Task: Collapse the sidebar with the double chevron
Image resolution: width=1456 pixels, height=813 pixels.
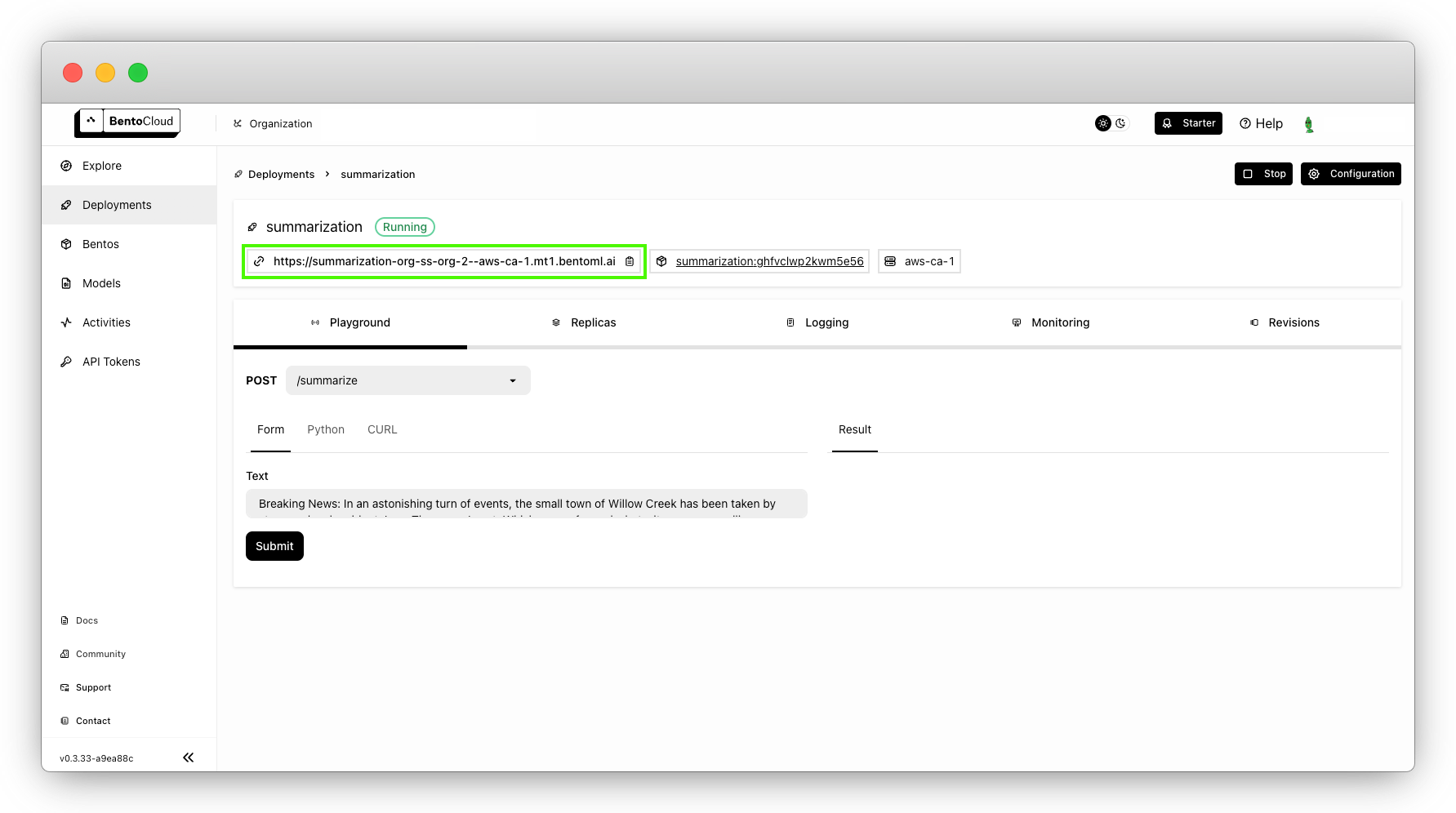Action: click(189, 757)
